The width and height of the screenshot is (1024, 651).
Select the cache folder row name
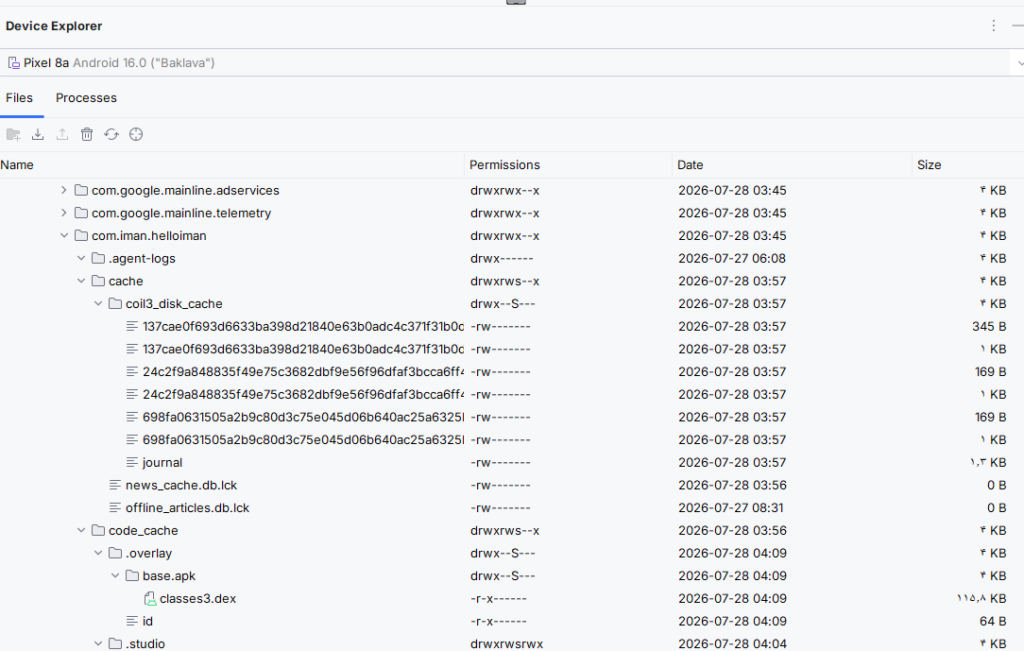(126, 281)
